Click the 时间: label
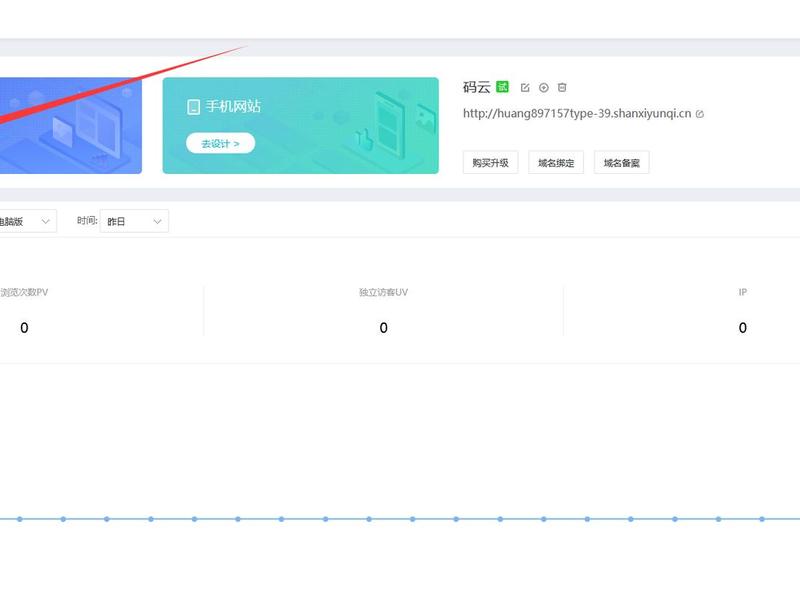 tap(87, 220)
